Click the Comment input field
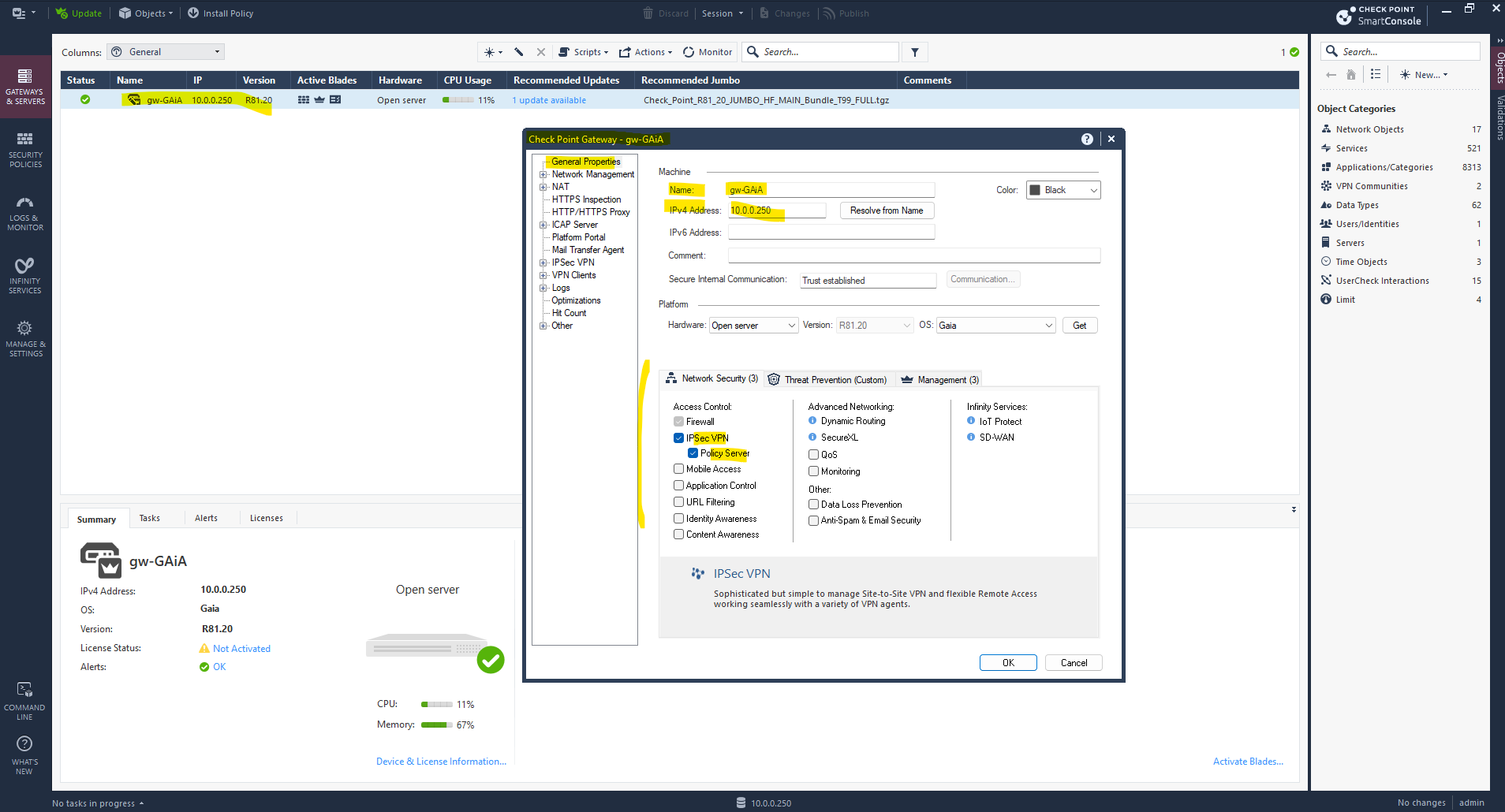The image size is (1505, 812). [914, 255]
